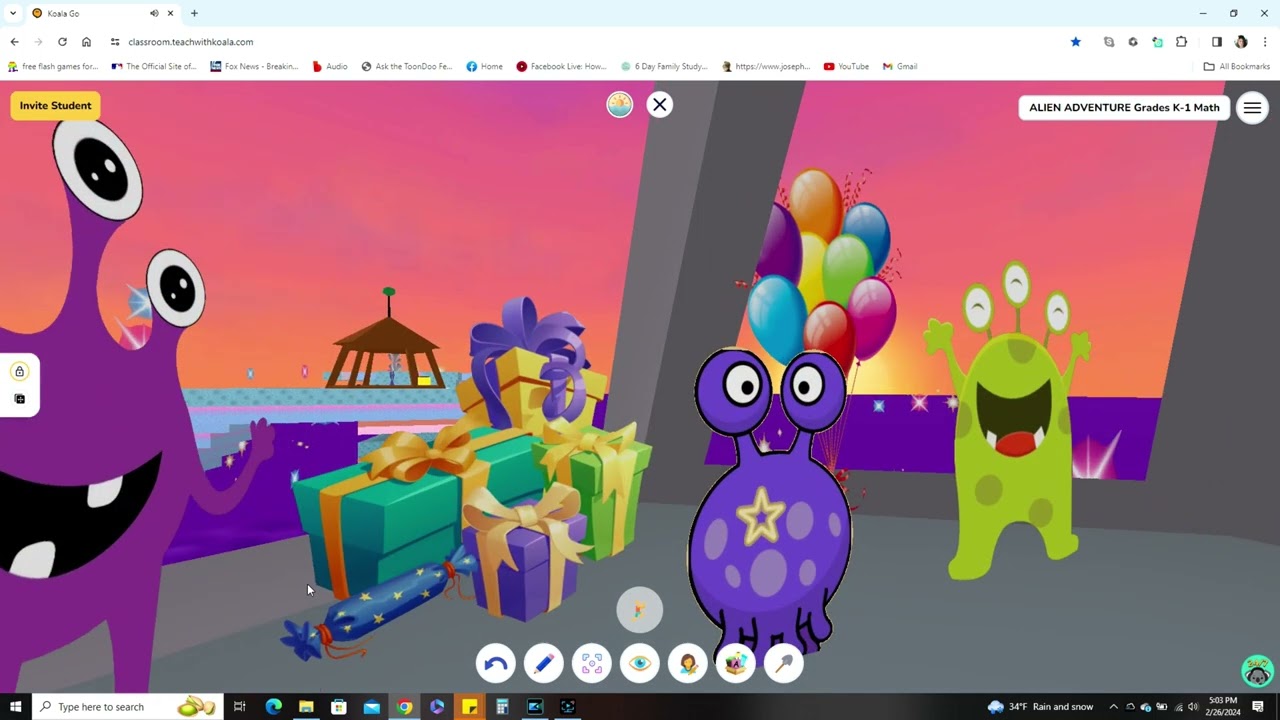
Task: Open the toy box objects tool
Action: (736, 664)
